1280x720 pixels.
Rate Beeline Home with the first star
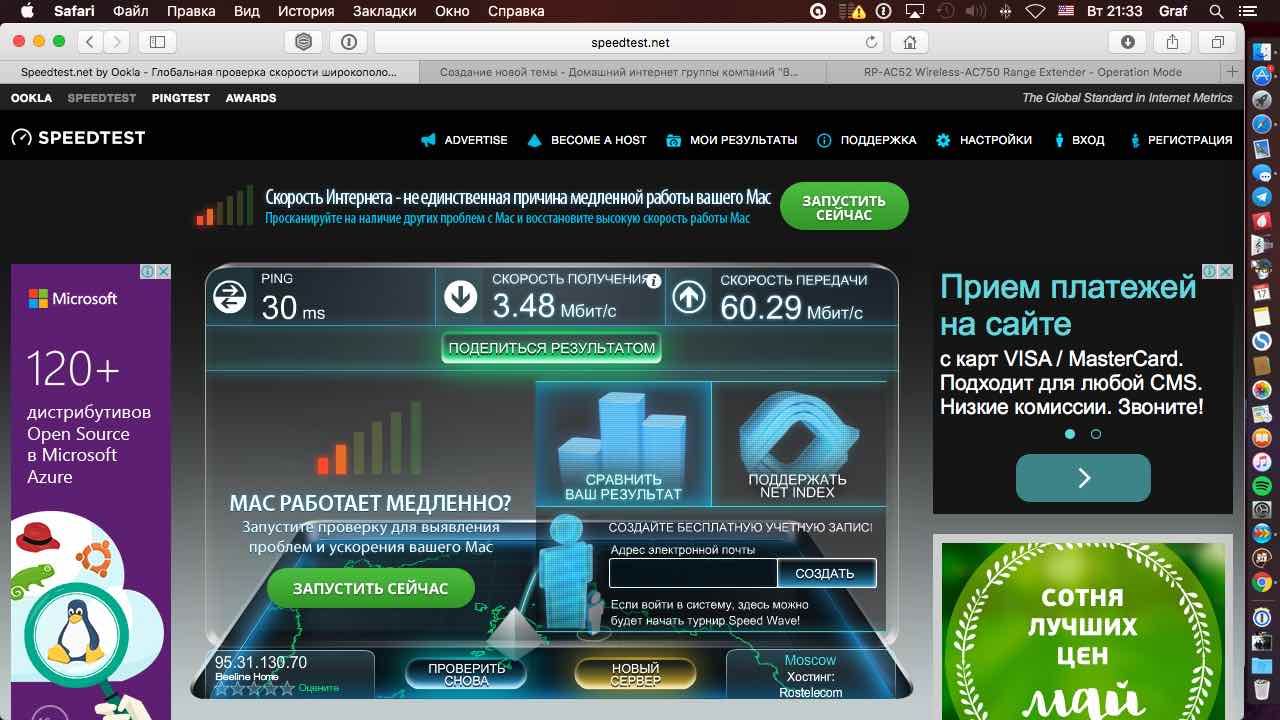pyautogui.click(x=221, y=688)
